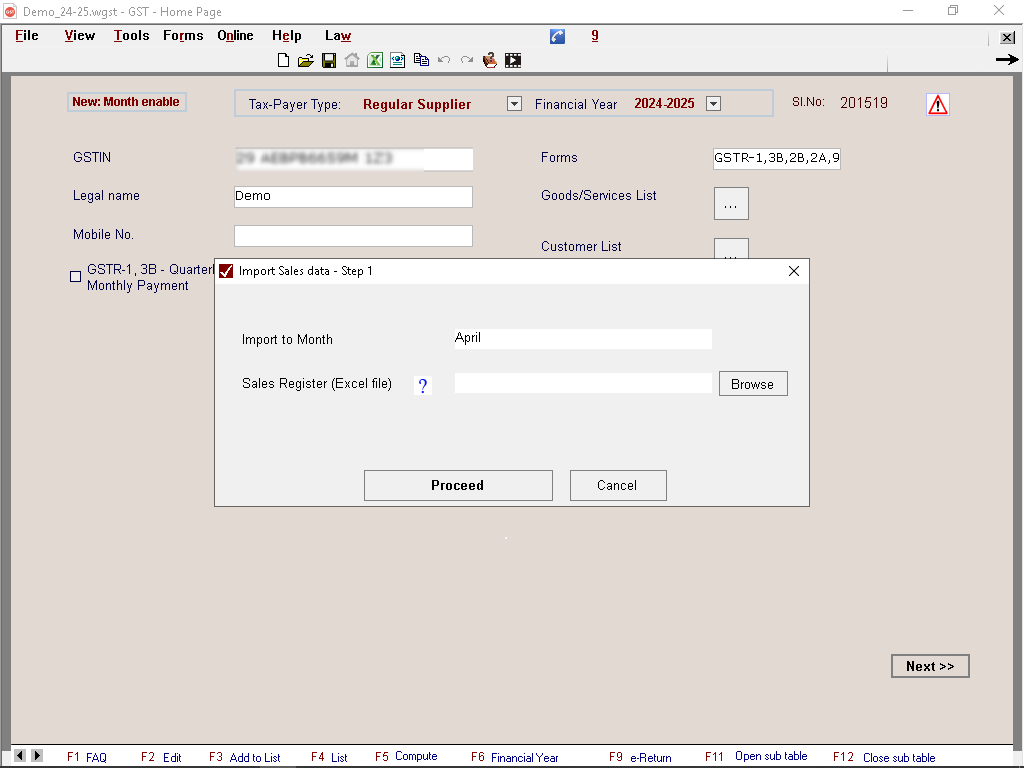Click Browse to choose Excel file

753,384
